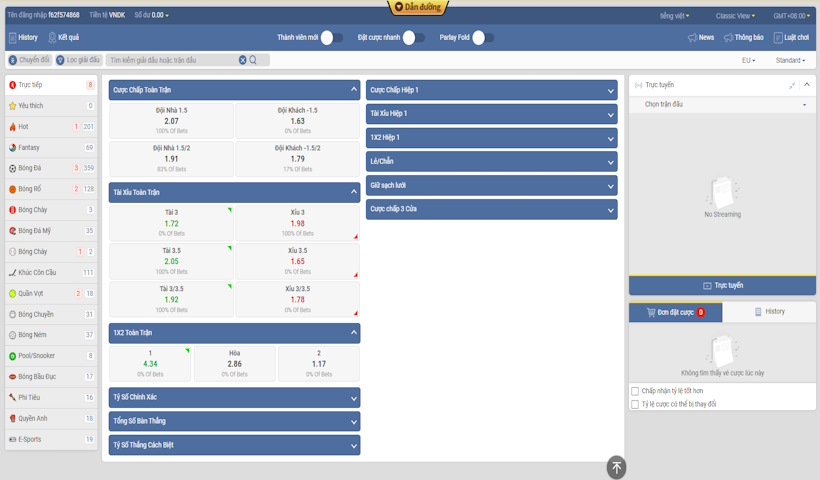
Task: Collapse the Trực tuyến panel chevron
Action: coord(807,85)
